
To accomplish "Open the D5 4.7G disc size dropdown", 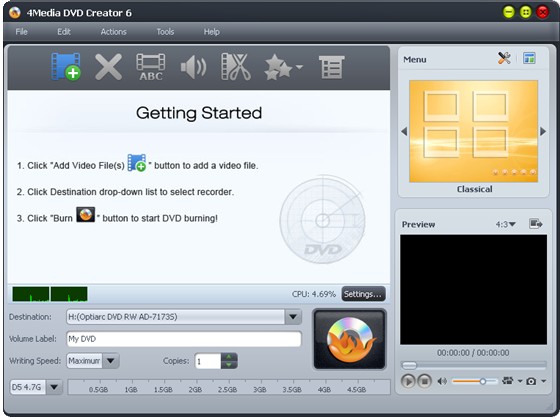I will [x=54, y=387].
